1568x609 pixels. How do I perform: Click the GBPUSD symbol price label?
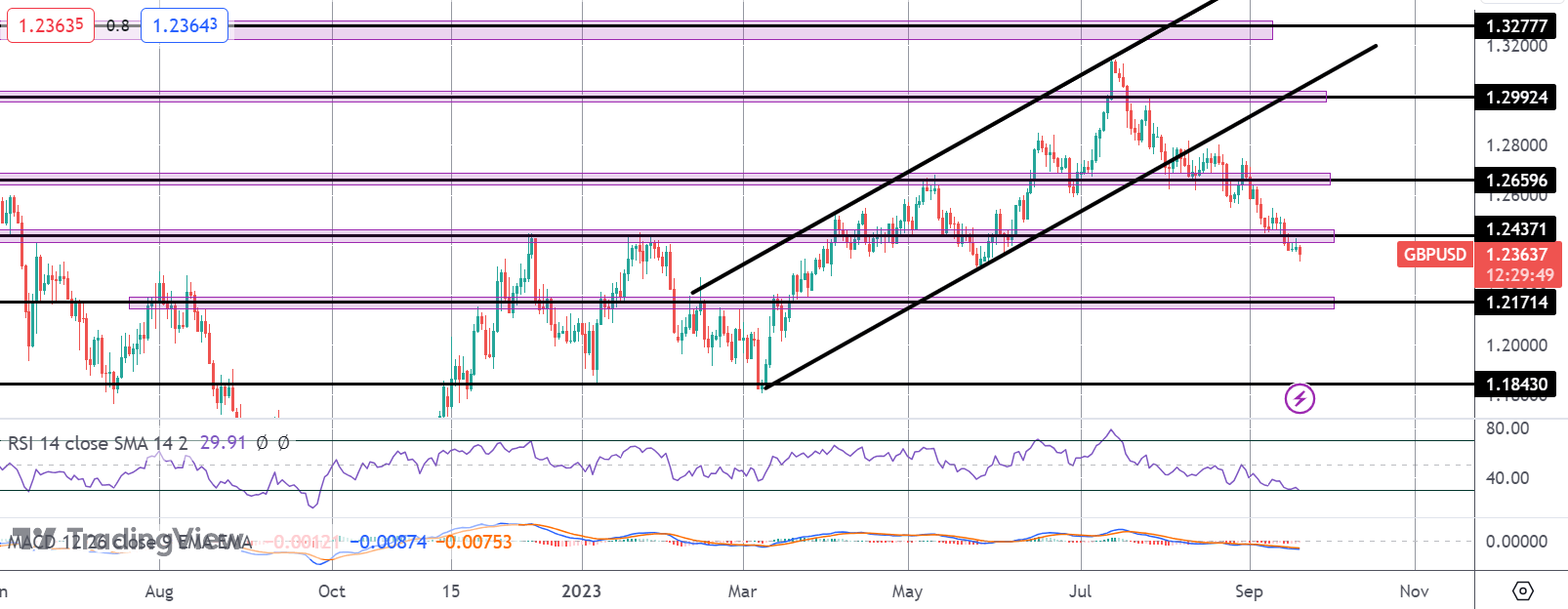[1434, 255]
